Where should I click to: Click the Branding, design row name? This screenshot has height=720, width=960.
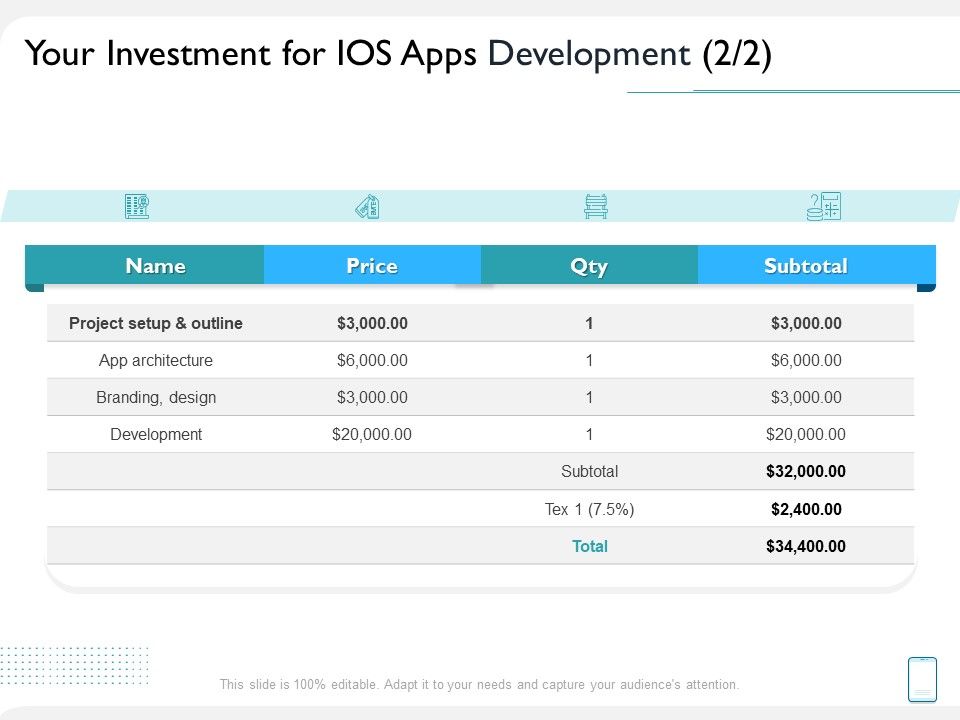pyautogui.click(x=156, y=397)
